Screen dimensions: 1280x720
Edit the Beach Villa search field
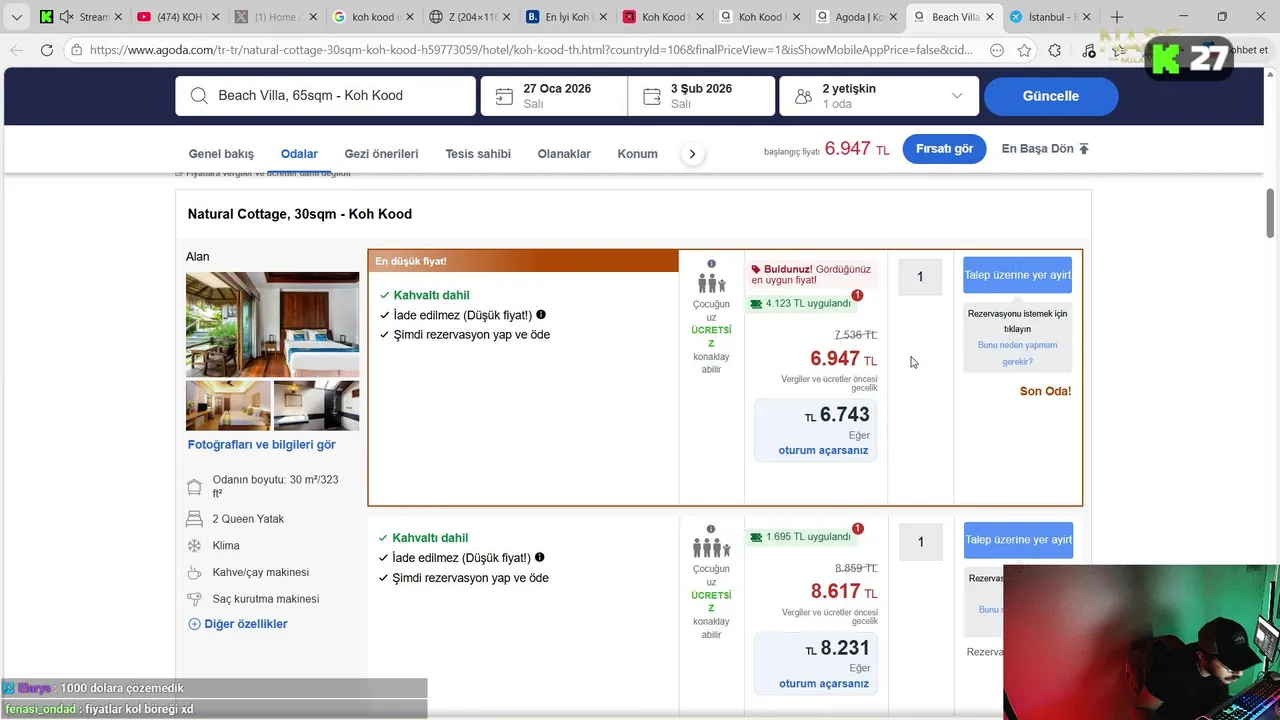coord(325,96)
